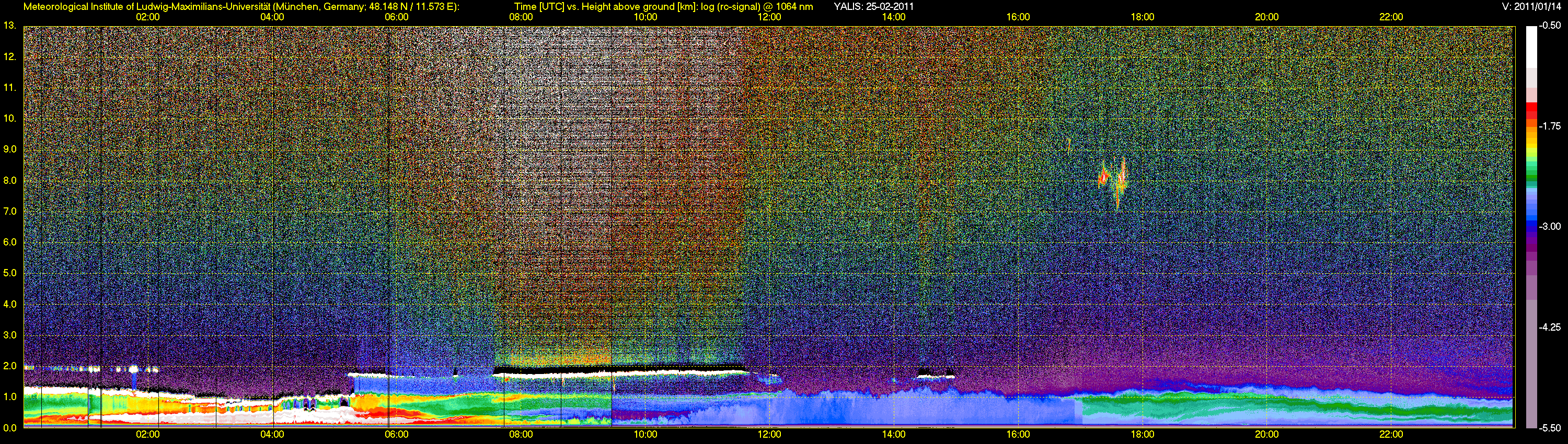Click the height label '10.' on axis

[x=9, y=118]
